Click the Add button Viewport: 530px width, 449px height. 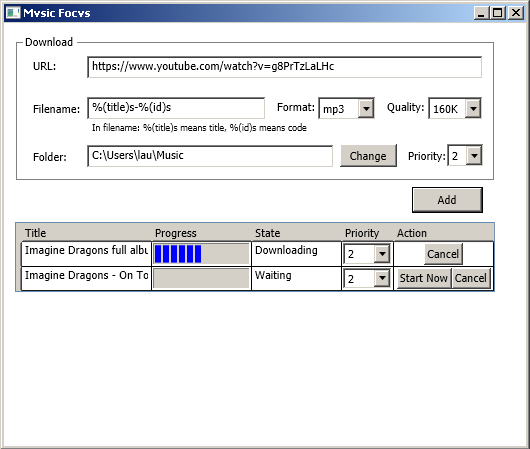point(447,200)
